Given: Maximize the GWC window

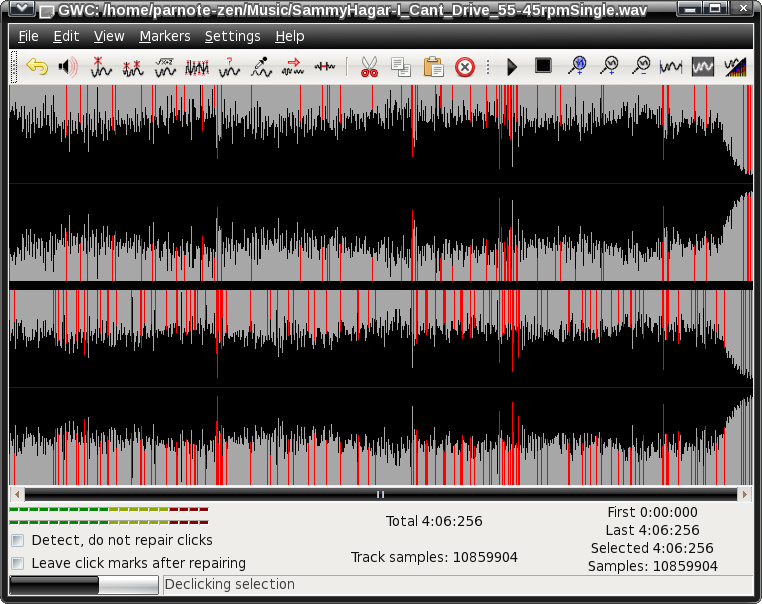Looking at the screenshot, I should [x=715, y=8].
